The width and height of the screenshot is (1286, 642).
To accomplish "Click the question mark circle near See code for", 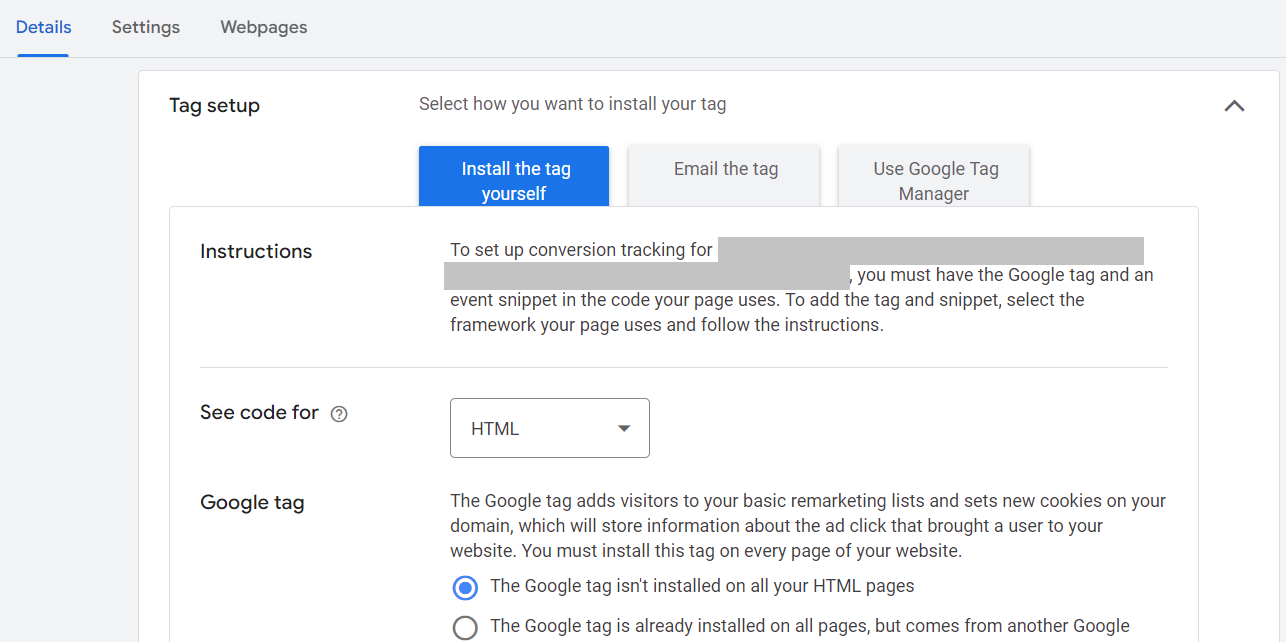I will [x=339, y=413].
